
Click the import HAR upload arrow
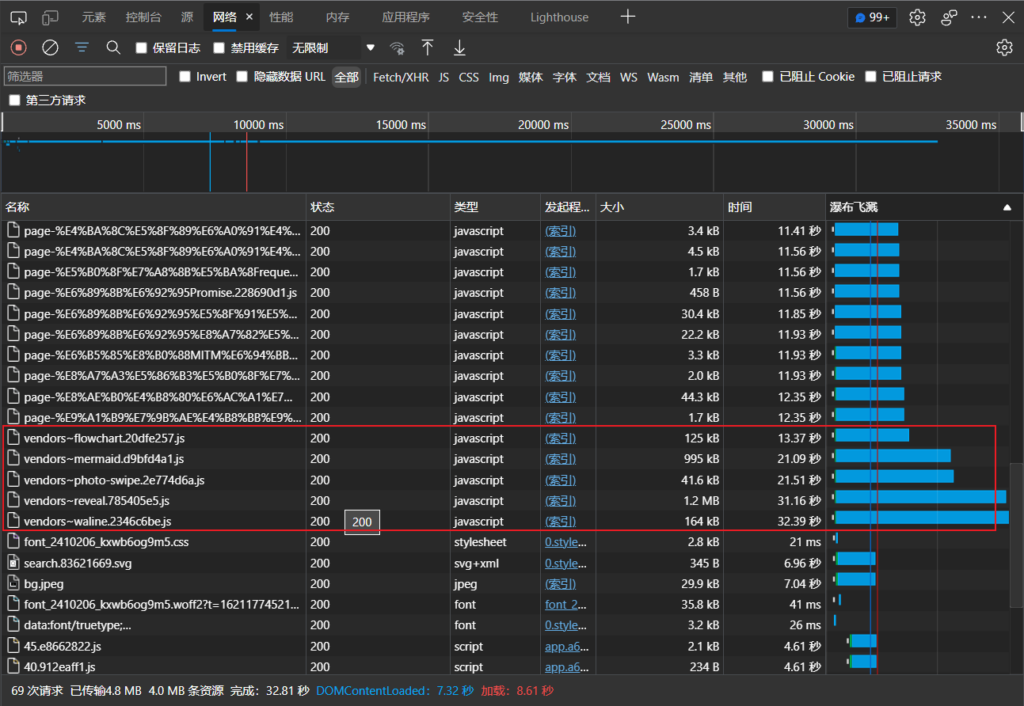click(x=427, y=48)
